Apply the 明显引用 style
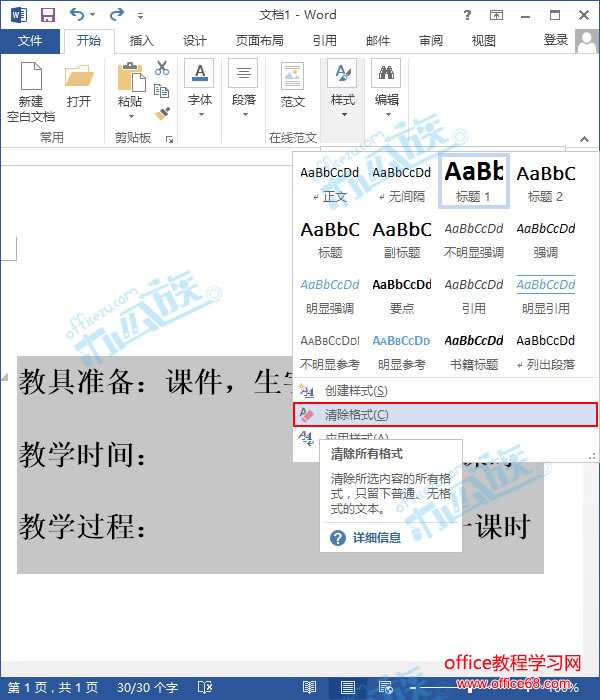The width and height of the screenshot is (600, 700). tap(546, 296)
